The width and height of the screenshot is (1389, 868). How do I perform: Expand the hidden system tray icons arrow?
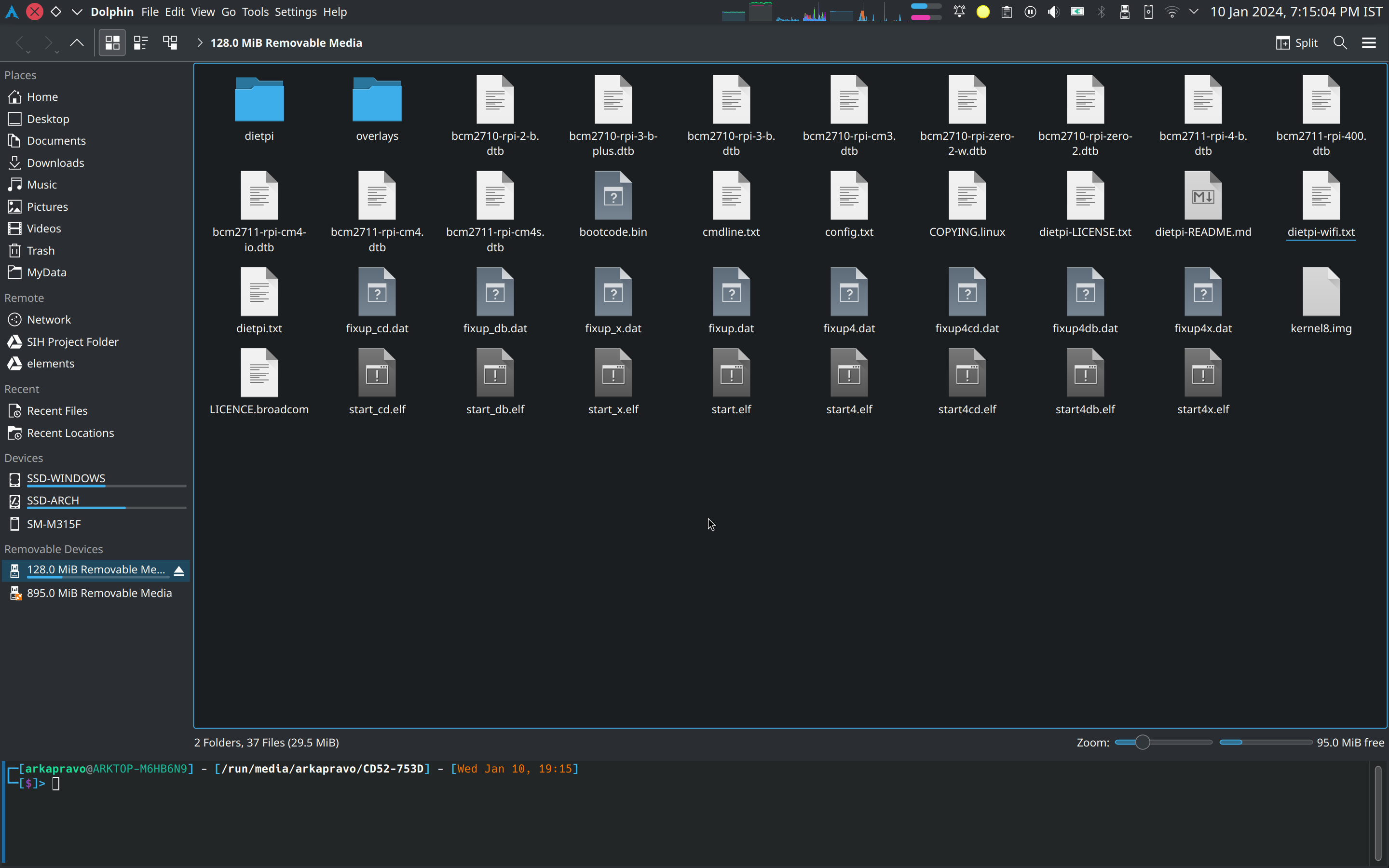(1194, 12)
